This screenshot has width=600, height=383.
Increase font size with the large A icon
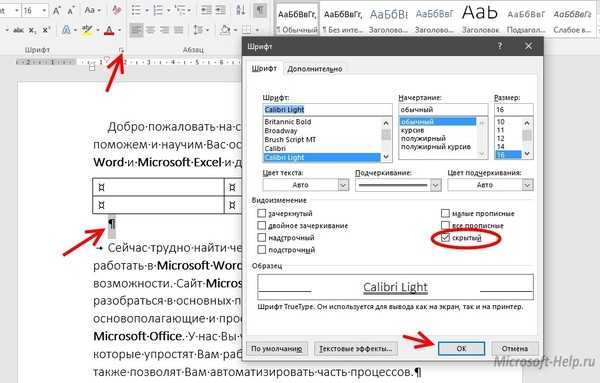[x=57, y=10]
